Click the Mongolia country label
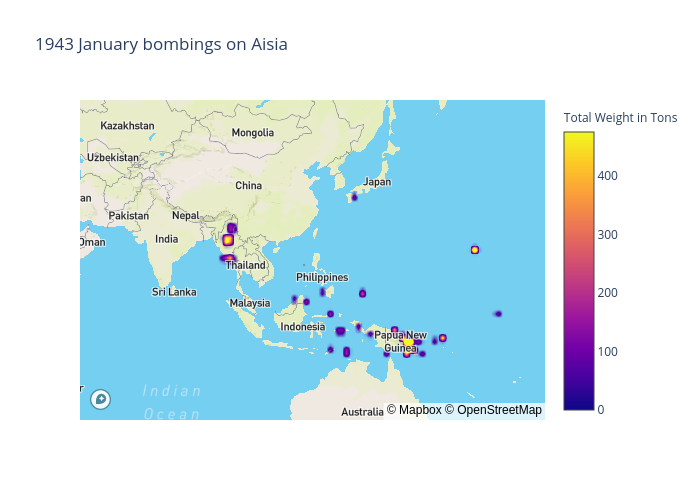Viewport: 700px width, 500px height. 252,132
